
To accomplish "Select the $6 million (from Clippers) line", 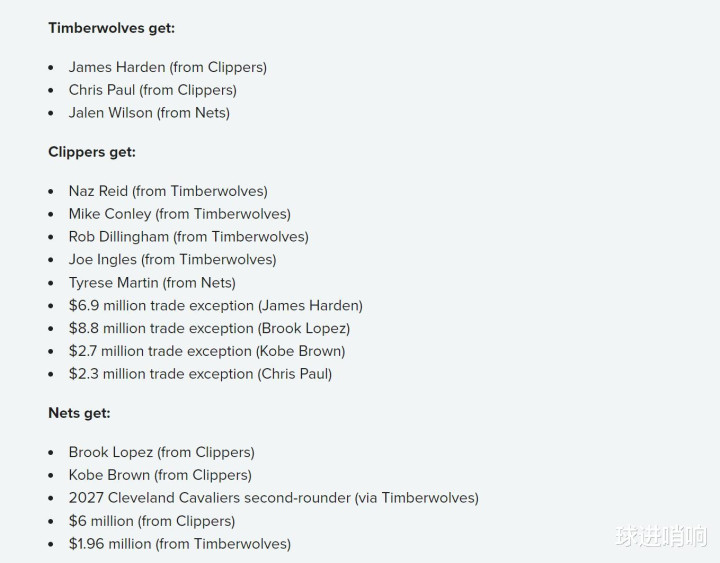I will click(152, 521).
